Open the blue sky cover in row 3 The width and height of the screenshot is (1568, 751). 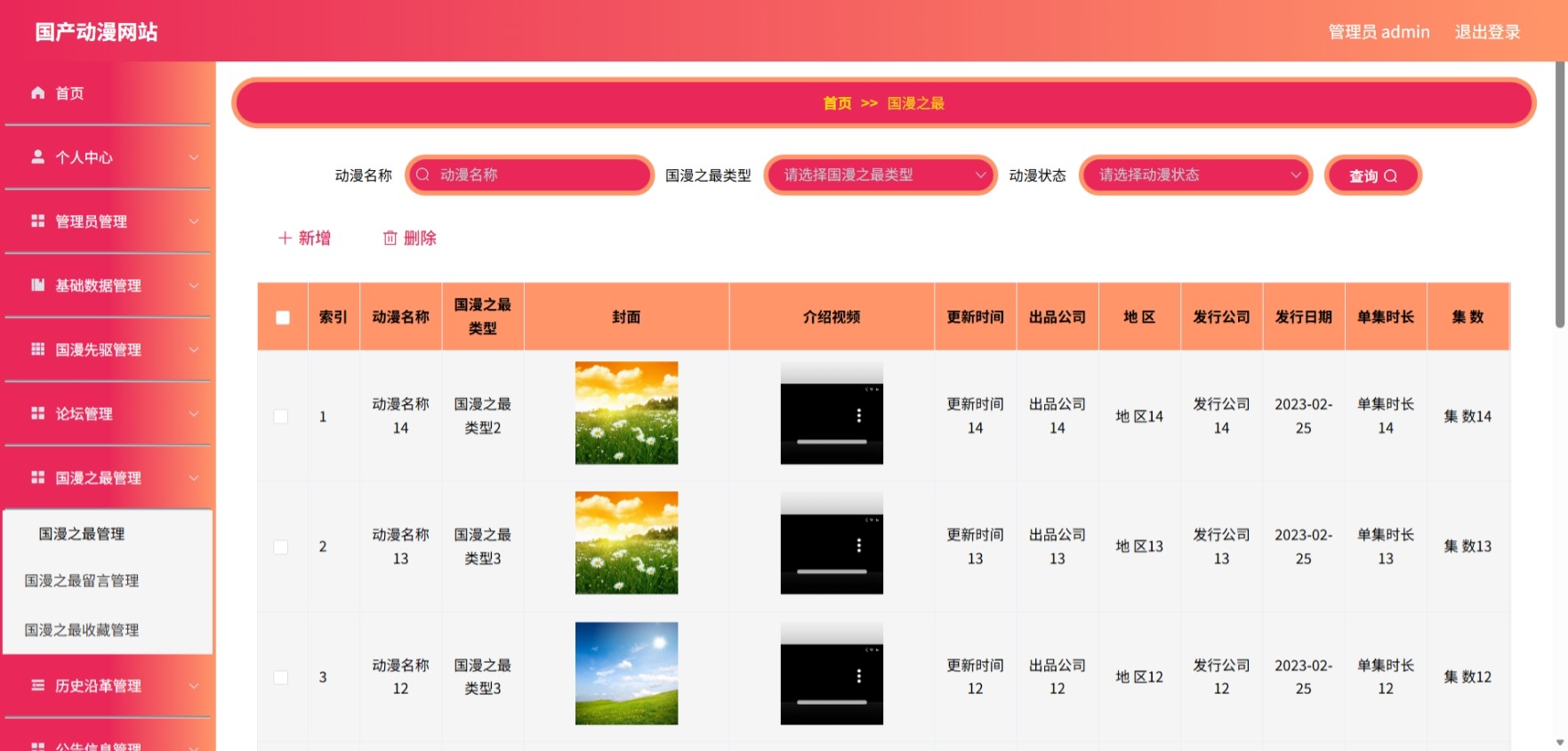pos(626,674)
